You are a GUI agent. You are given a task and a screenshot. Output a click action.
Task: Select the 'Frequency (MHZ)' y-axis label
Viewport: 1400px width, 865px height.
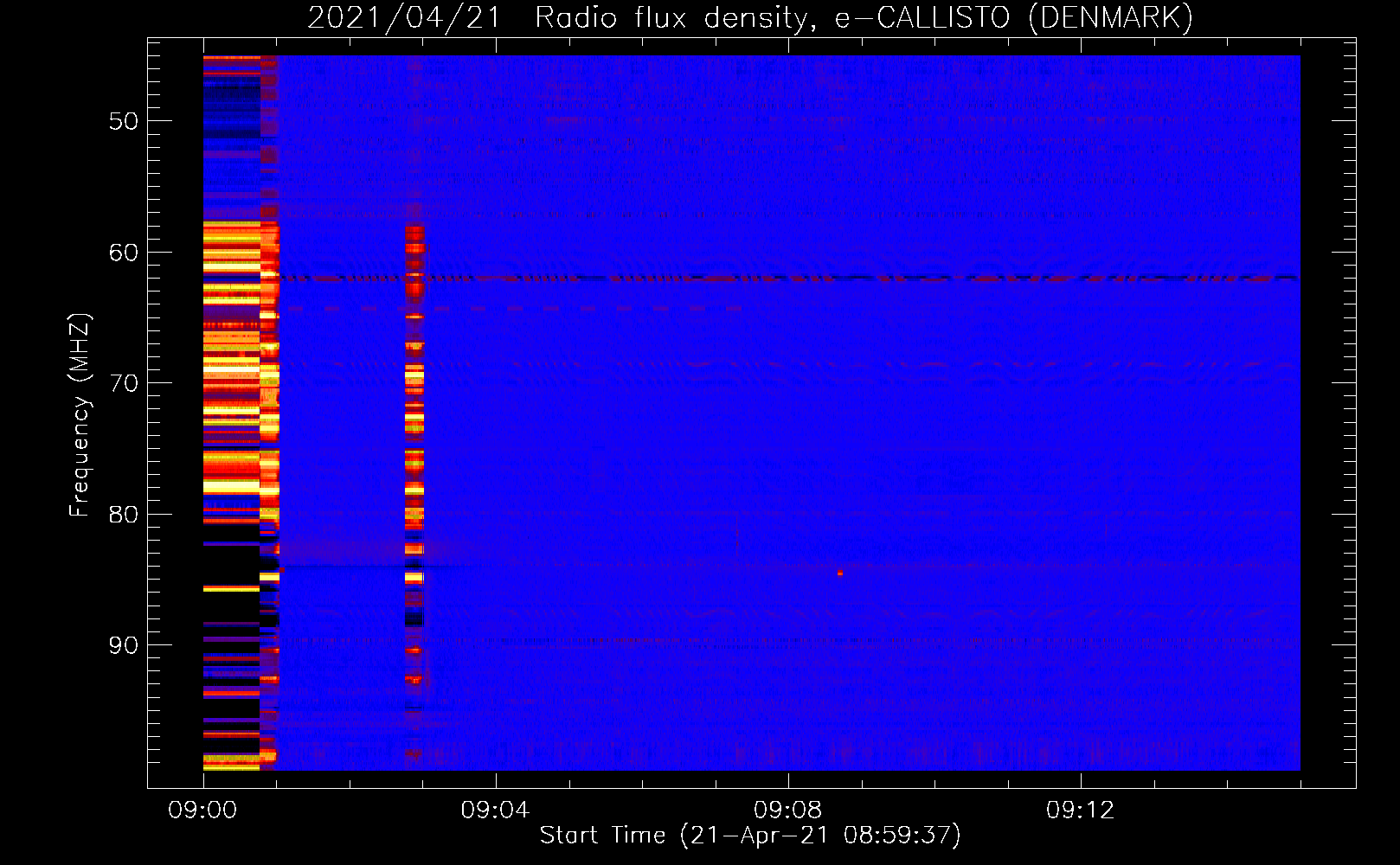tap(80, 415)
